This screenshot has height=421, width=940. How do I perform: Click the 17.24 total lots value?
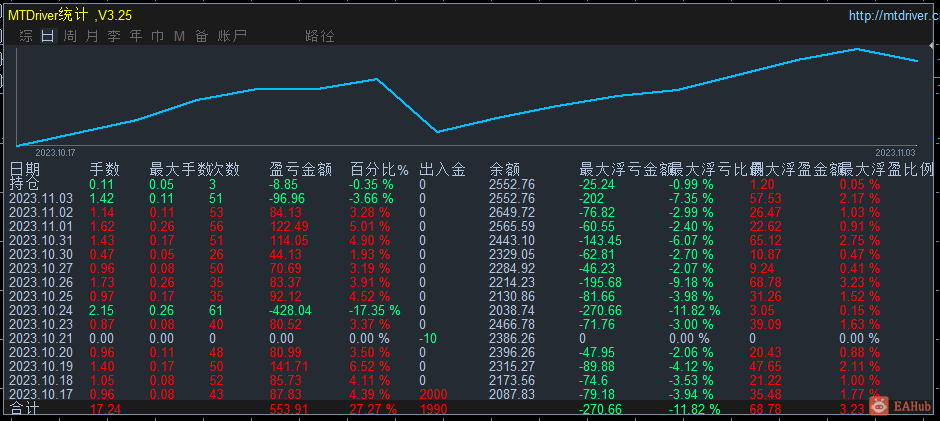[x=106, y=409]
